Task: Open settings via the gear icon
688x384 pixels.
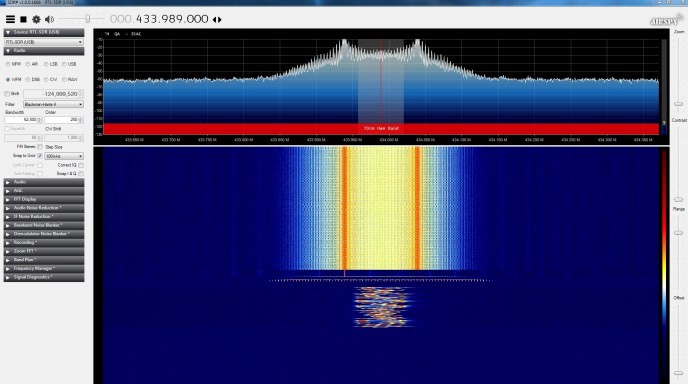Action: [x=36, y=19]
